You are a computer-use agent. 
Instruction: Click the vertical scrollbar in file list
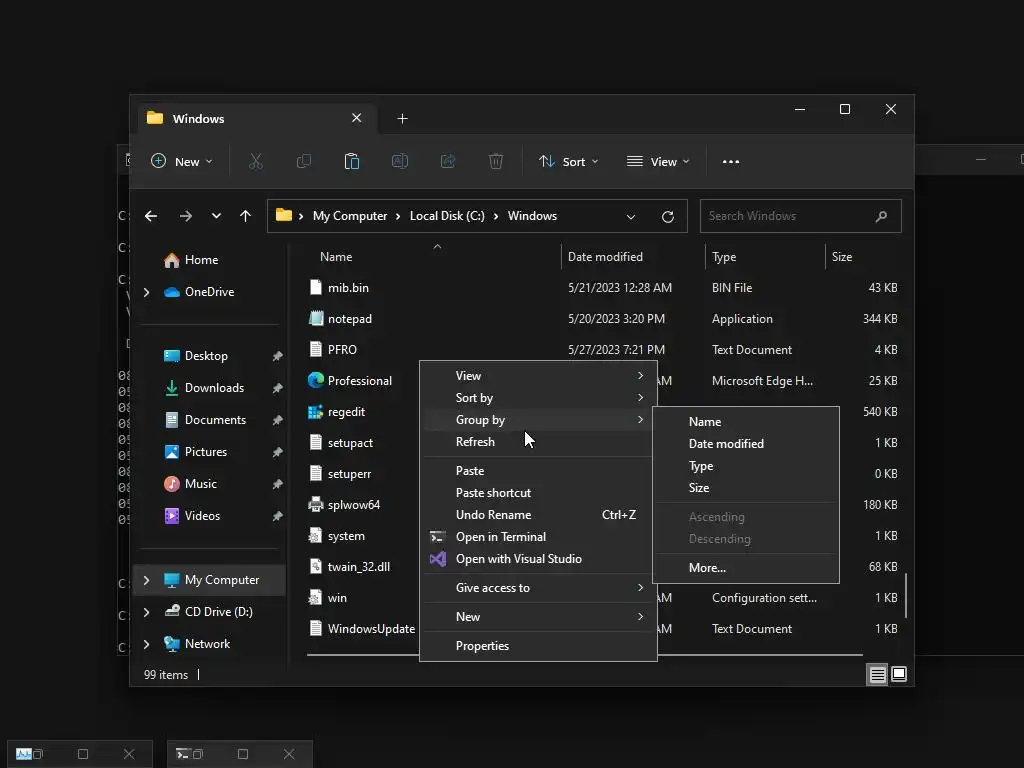(906, 595)
